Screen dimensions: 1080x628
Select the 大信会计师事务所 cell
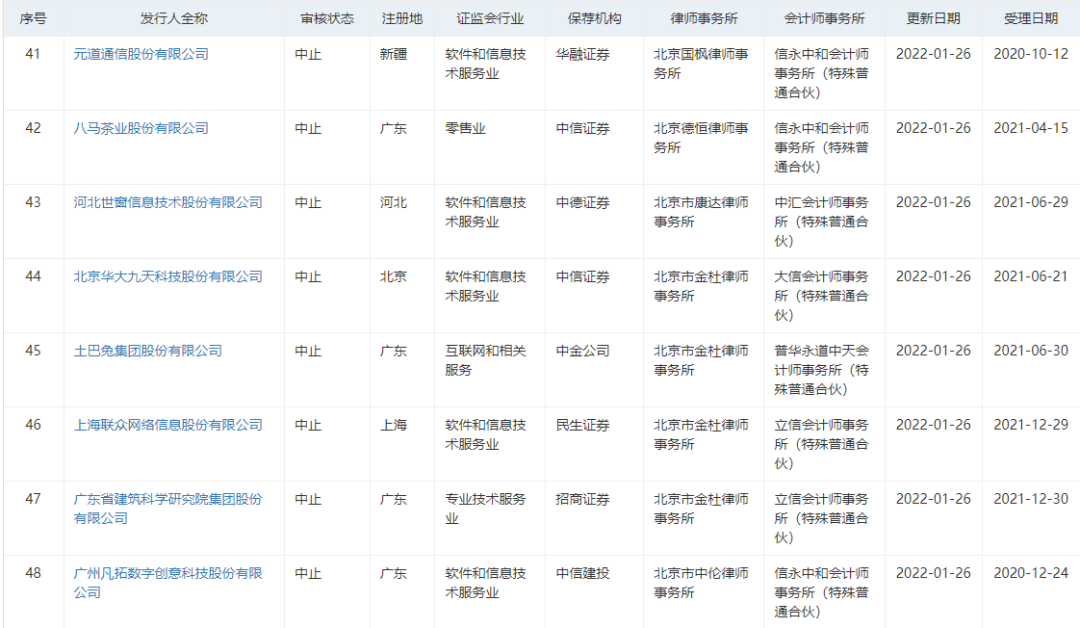tap(822, 296)
